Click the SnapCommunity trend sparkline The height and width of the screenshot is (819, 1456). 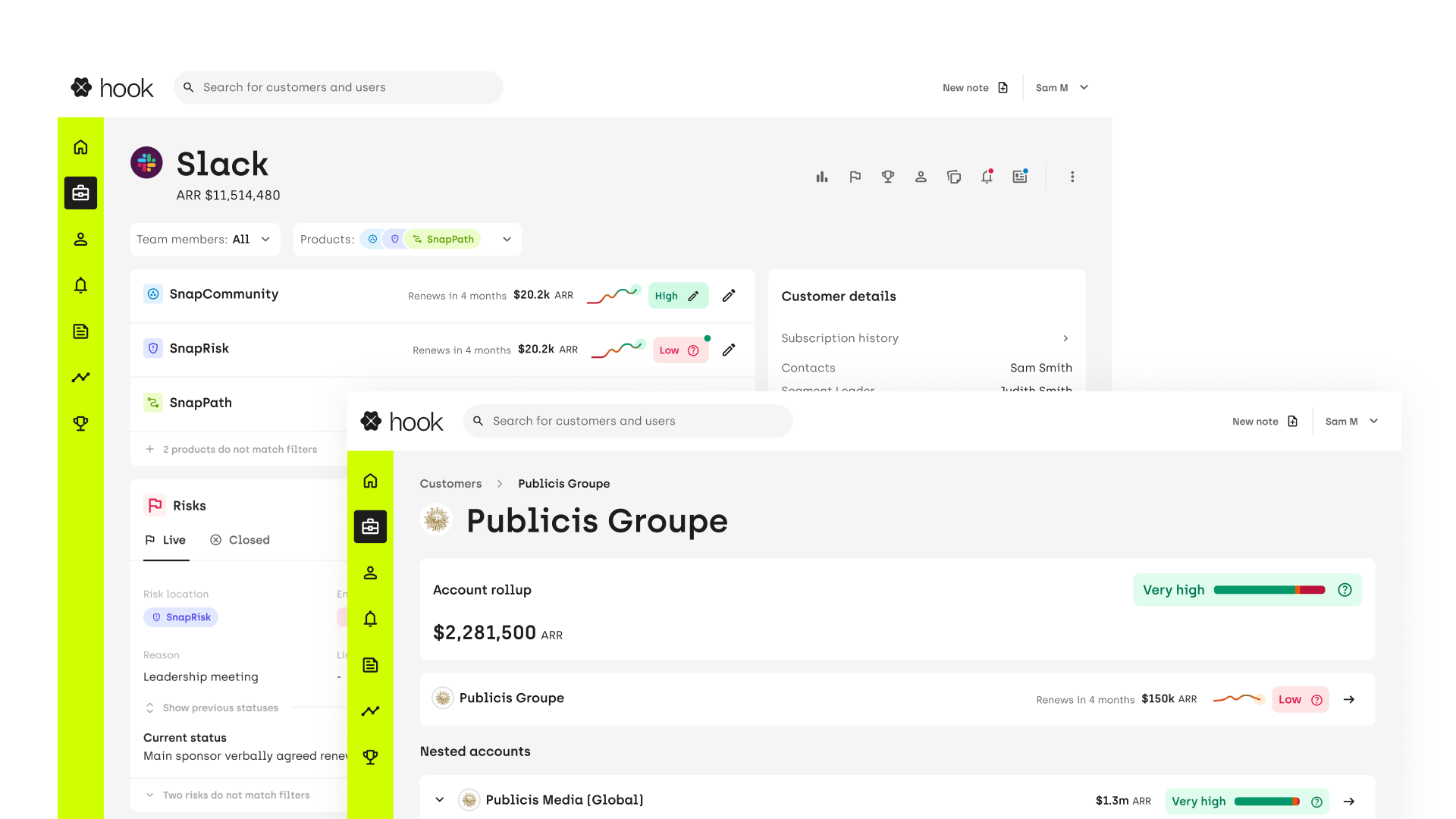[613, 294]
